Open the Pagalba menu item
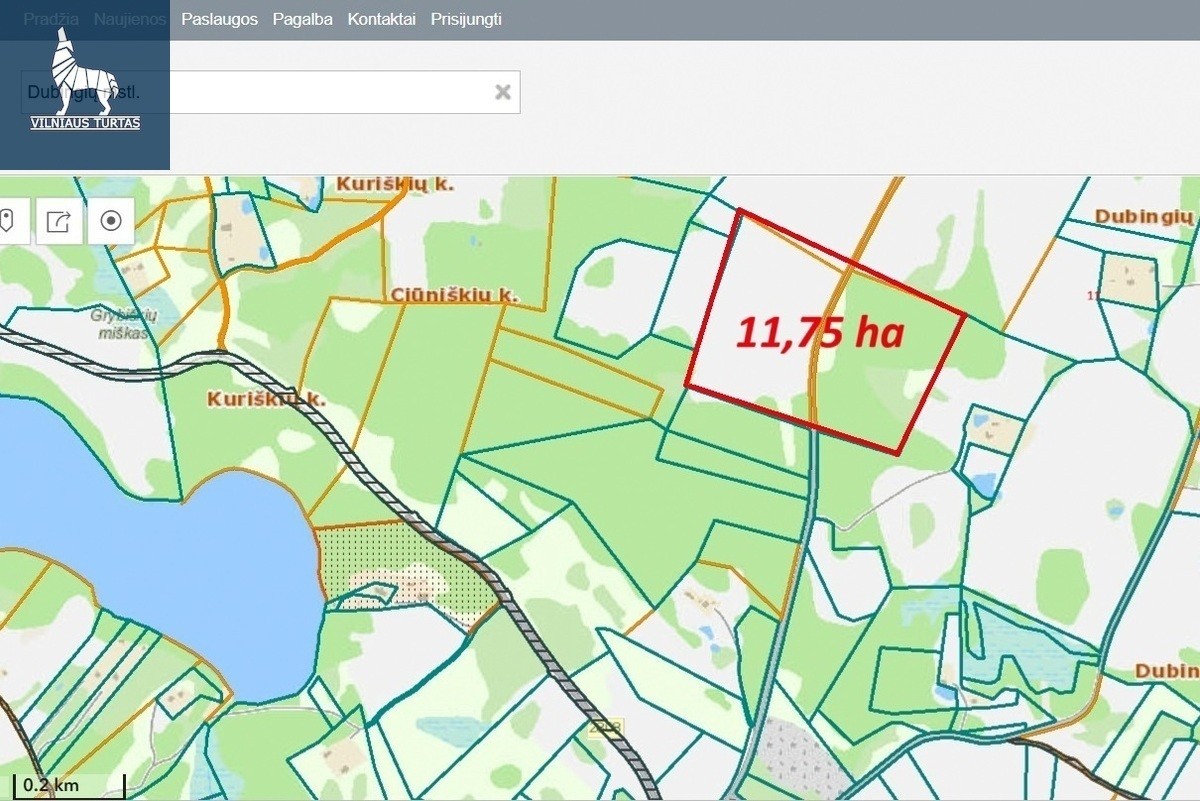1200x801 pixels. tap(303, 19)
